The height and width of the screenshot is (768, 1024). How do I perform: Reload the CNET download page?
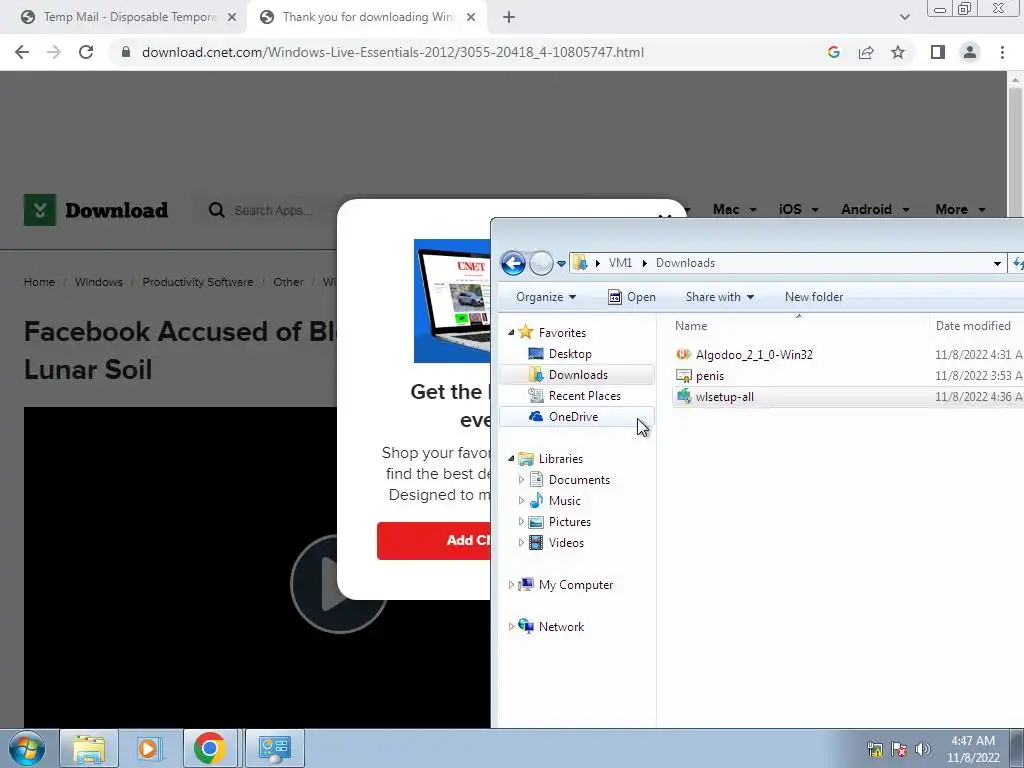pos(86,52)
